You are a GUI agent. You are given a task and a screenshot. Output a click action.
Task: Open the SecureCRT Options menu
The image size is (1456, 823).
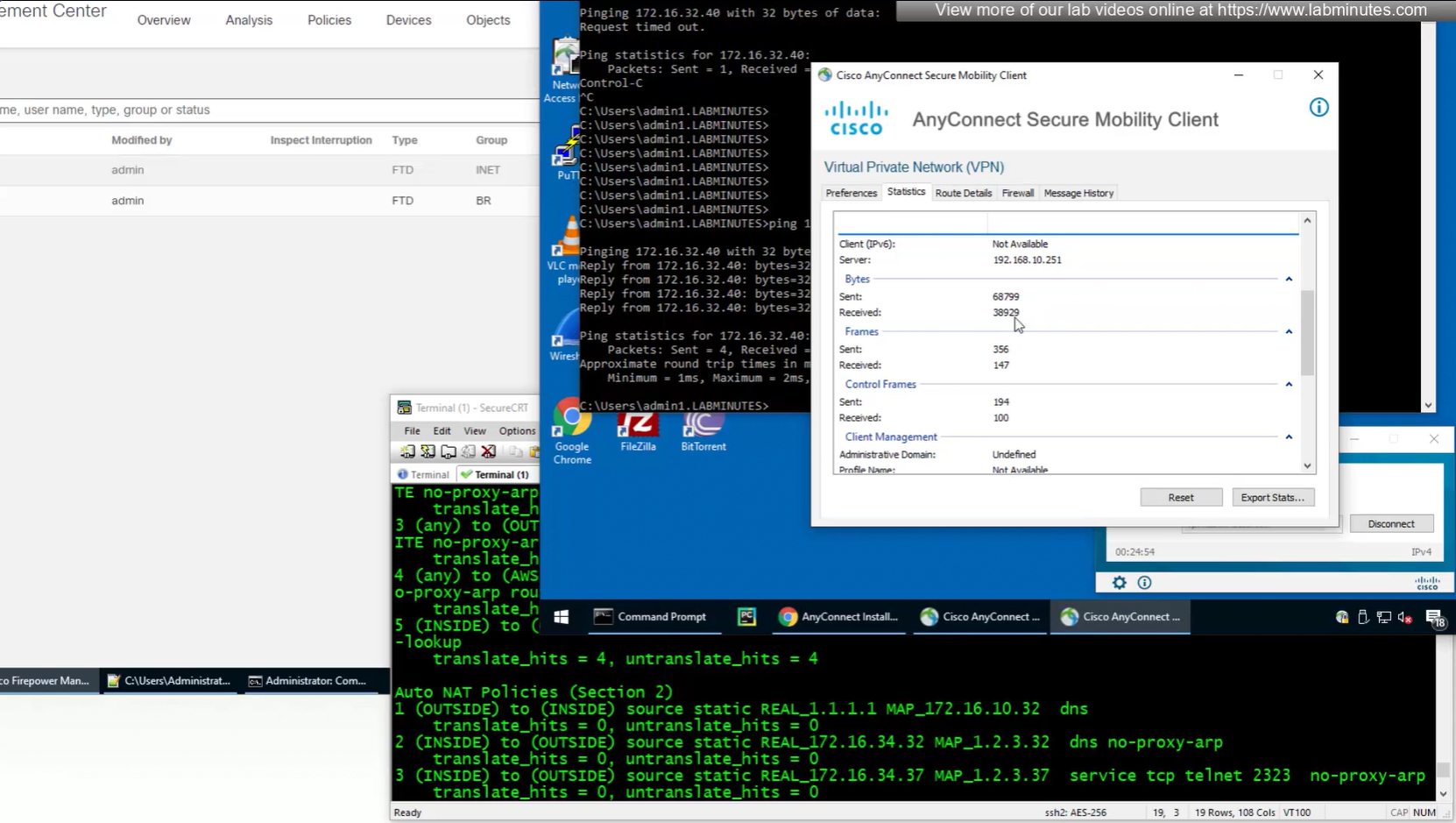[517, 430]
